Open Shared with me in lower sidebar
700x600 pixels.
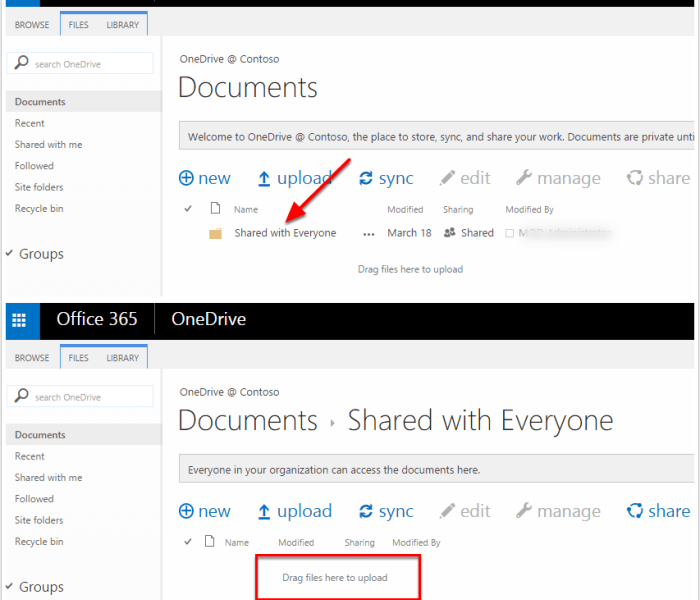pos(48,478)
